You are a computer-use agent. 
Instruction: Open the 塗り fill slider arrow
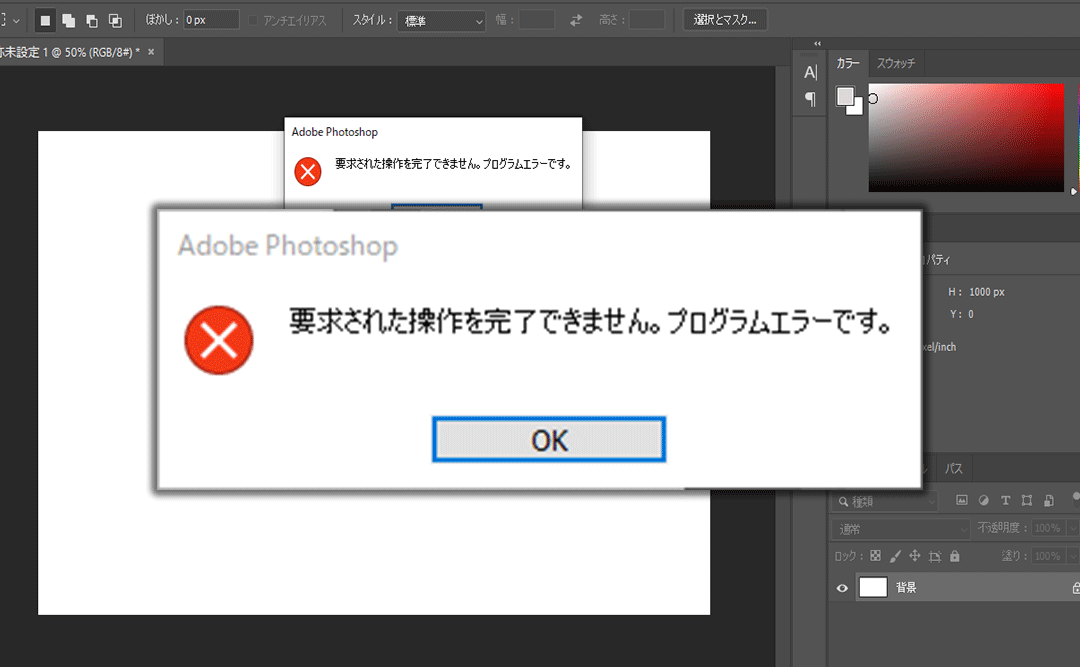pyautogui.click(x=1072, y=555)
